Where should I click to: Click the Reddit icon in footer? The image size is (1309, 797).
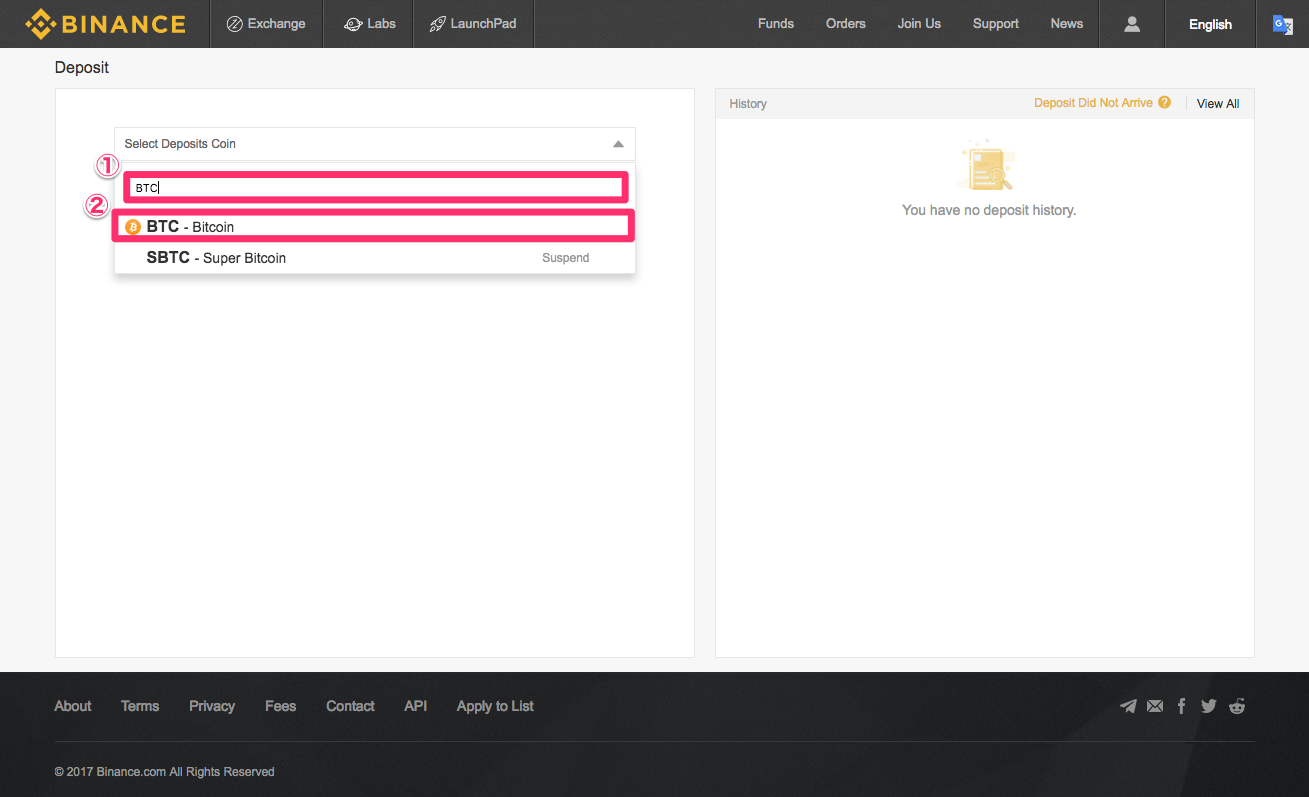pyautogui.click(x=1237, y=706)
